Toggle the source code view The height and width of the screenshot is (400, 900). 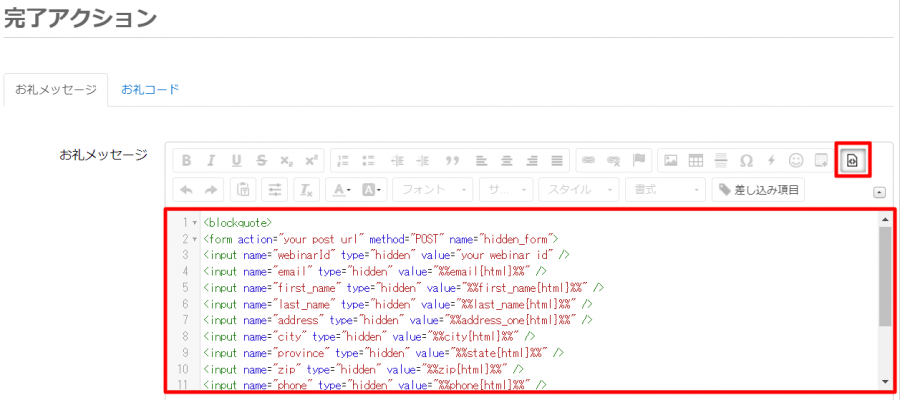tap(852, 161)
